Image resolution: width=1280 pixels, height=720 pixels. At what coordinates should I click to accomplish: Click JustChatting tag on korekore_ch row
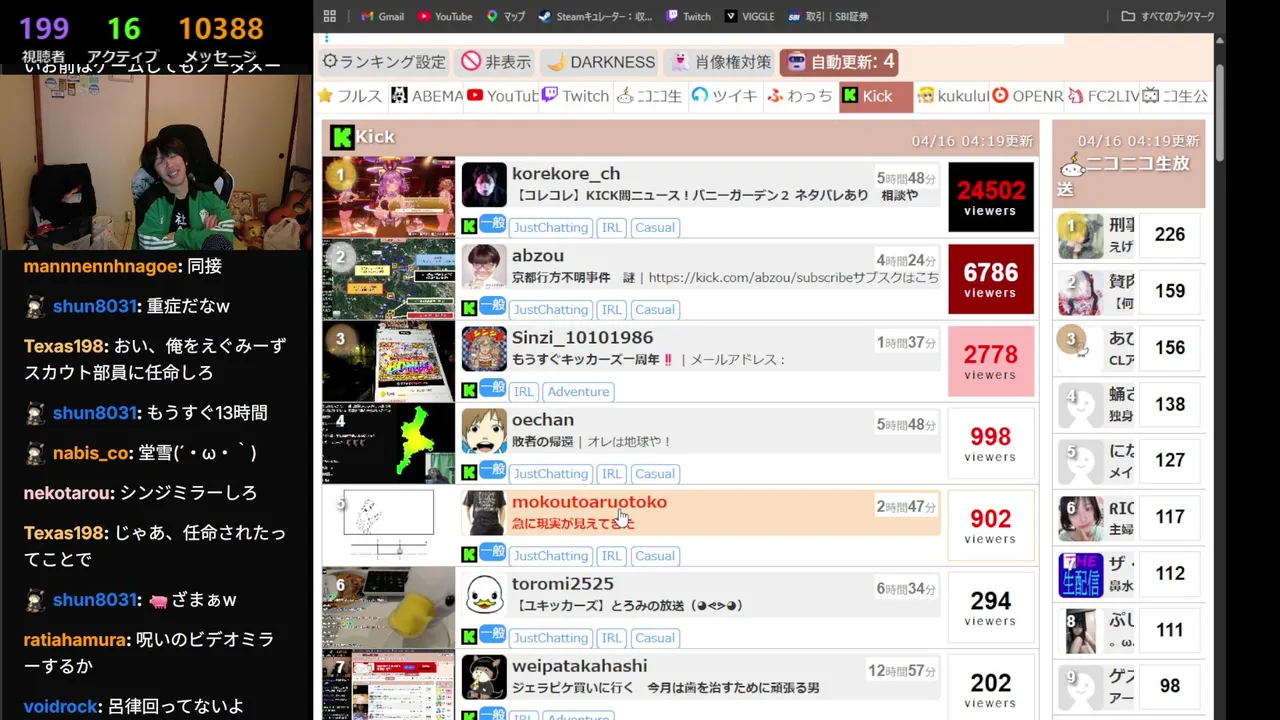point(551,228)
